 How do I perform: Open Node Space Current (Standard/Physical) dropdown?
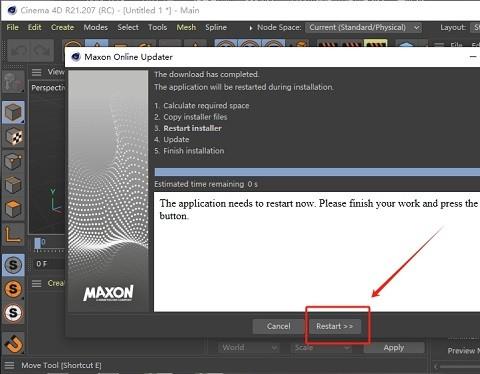click(x=363, y=28)
